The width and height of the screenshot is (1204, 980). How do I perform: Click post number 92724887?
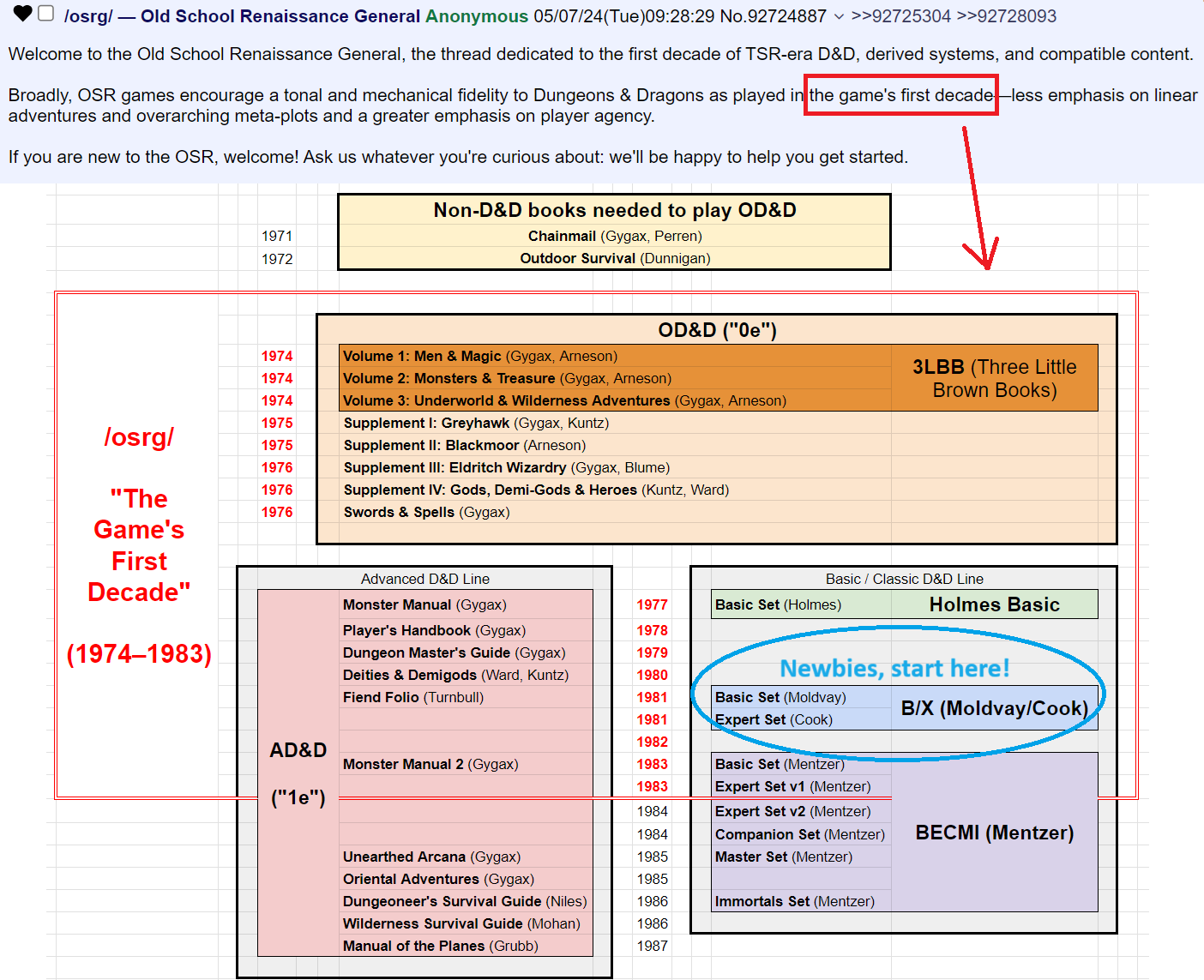coord(786,16)
